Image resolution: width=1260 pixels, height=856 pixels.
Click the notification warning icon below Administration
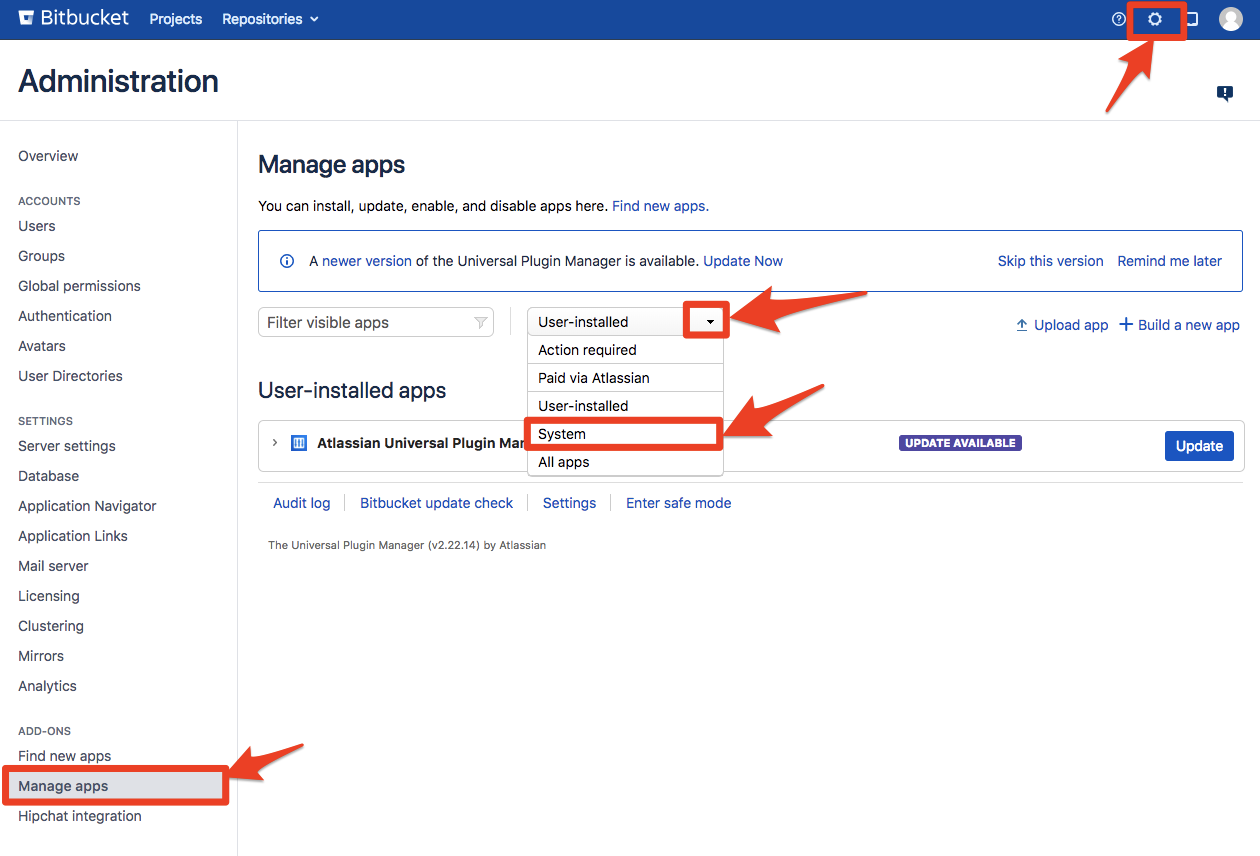tap(1225, 93)
